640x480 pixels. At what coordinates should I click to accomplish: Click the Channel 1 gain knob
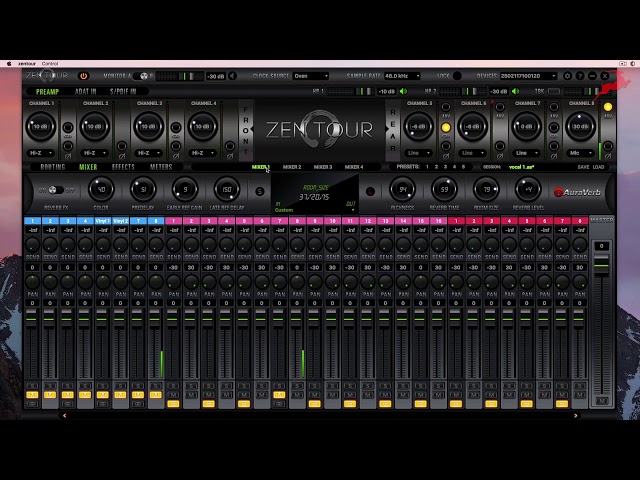[41, 127]
